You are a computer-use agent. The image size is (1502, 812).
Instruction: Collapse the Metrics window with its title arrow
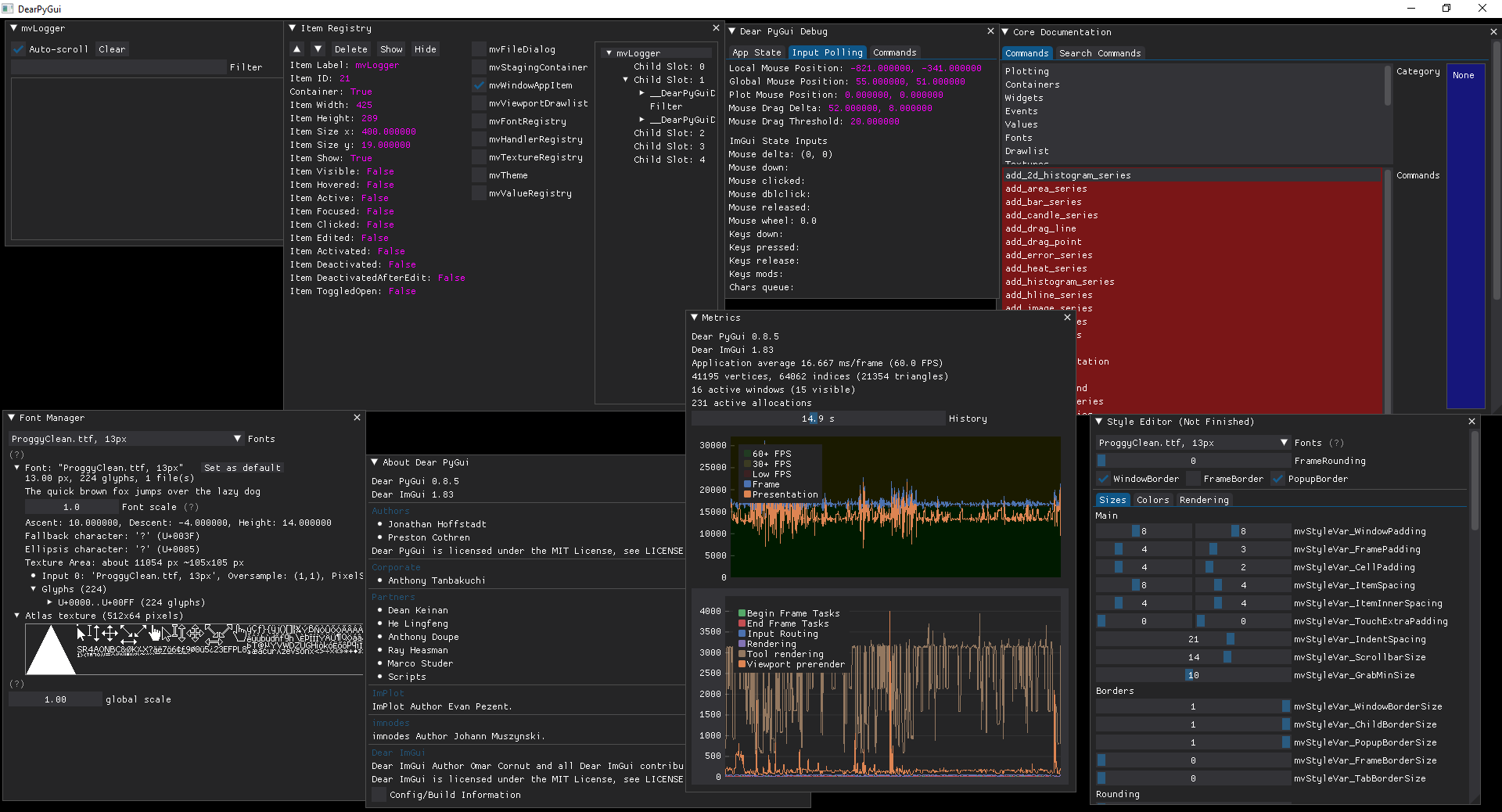[x=694, y=318]
